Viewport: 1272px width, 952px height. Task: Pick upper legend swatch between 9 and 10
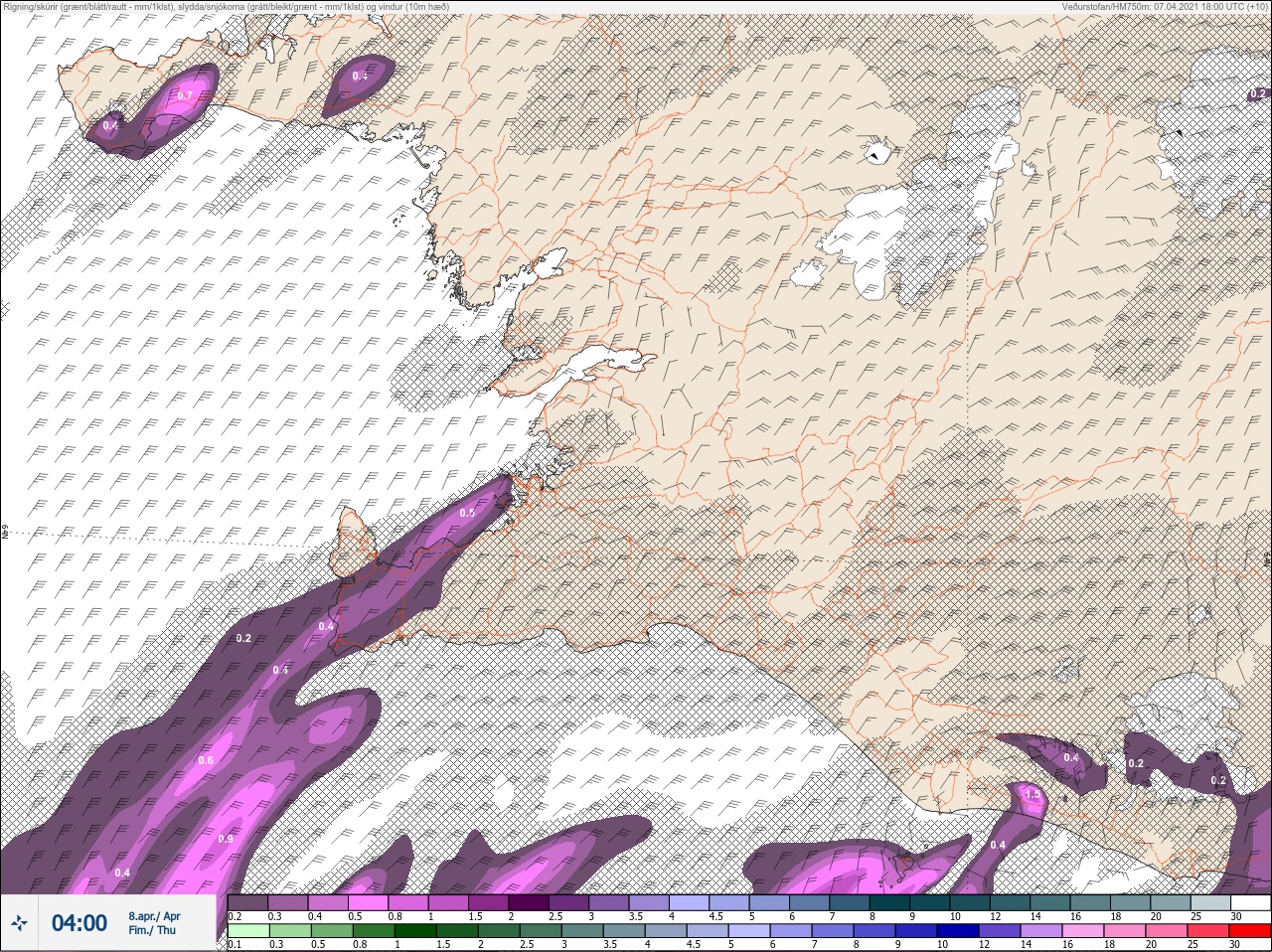coord(932,903)
